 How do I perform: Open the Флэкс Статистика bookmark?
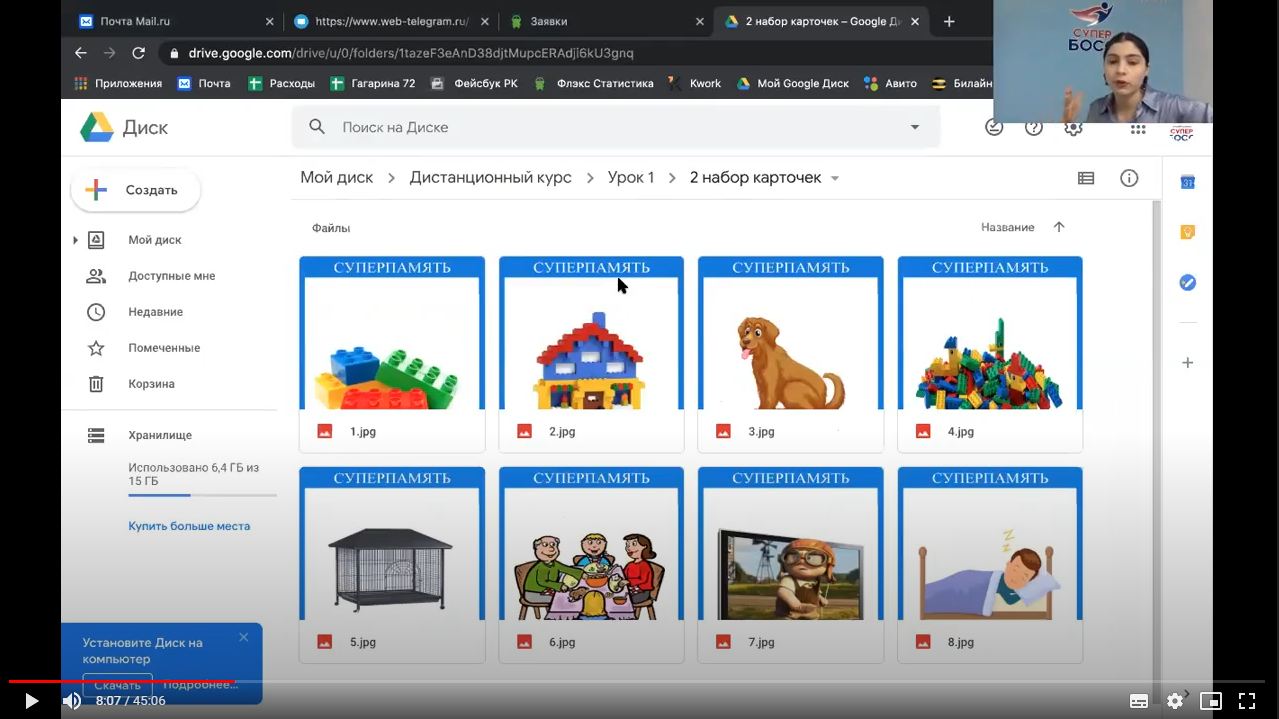point(593,83)
